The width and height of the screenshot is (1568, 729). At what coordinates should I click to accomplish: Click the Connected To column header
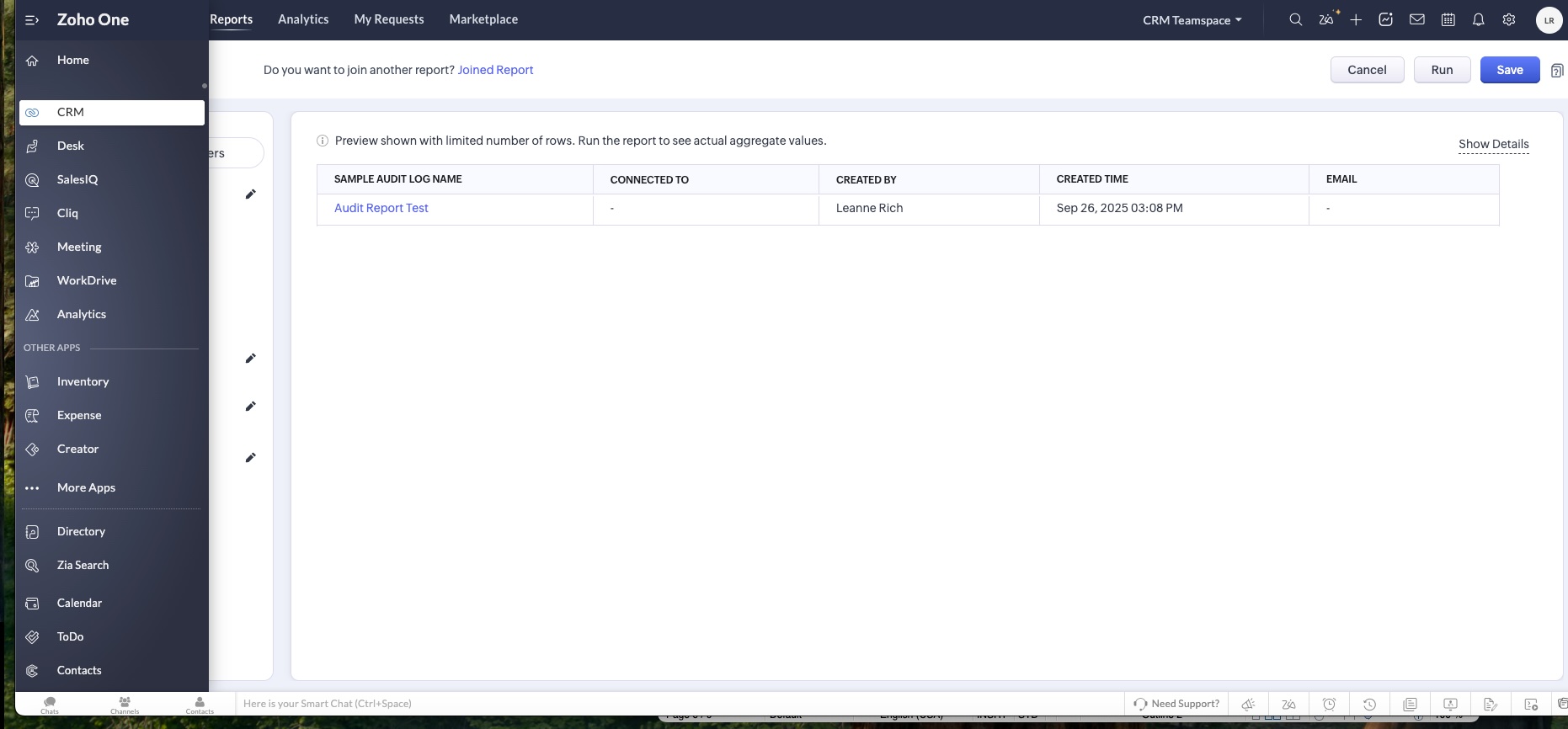point(706,179)
